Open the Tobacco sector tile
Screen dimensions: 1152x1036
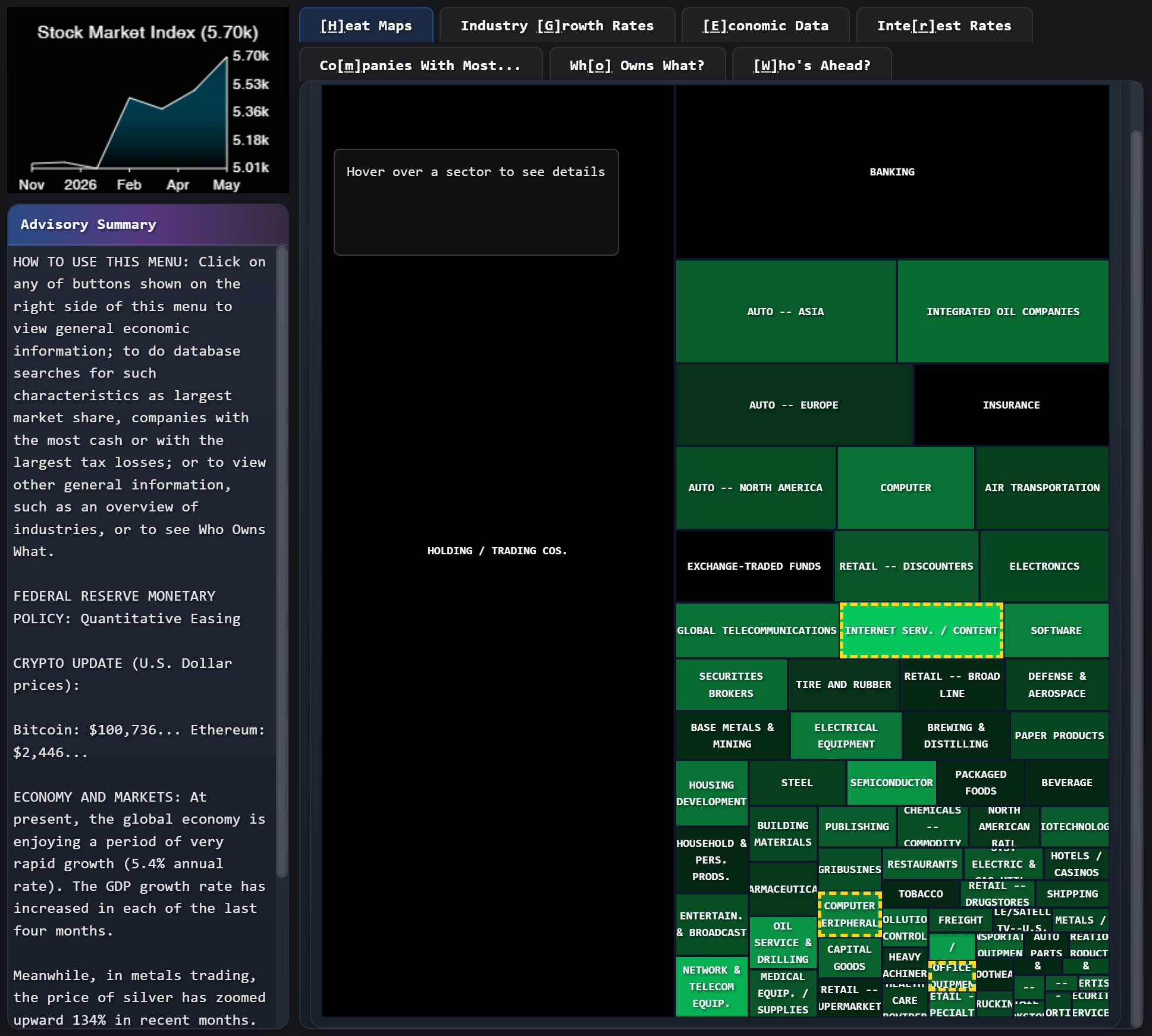(x=920, y=893)
